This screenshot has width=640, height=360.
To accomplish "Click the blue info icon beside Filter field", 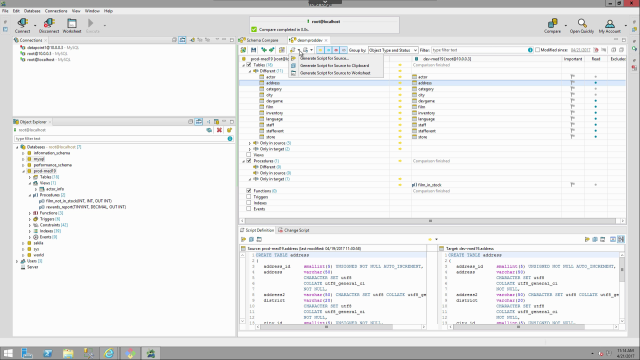I will click(x=530, y=50).
